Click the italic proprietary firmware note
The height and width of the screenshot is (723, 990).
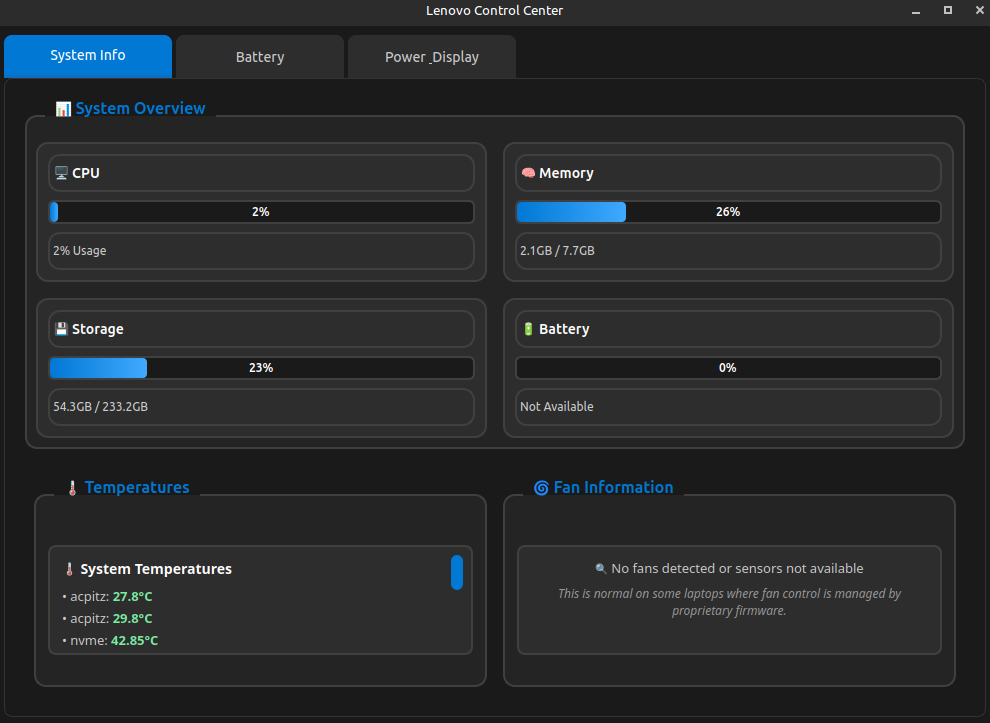(x=729, y=602)
